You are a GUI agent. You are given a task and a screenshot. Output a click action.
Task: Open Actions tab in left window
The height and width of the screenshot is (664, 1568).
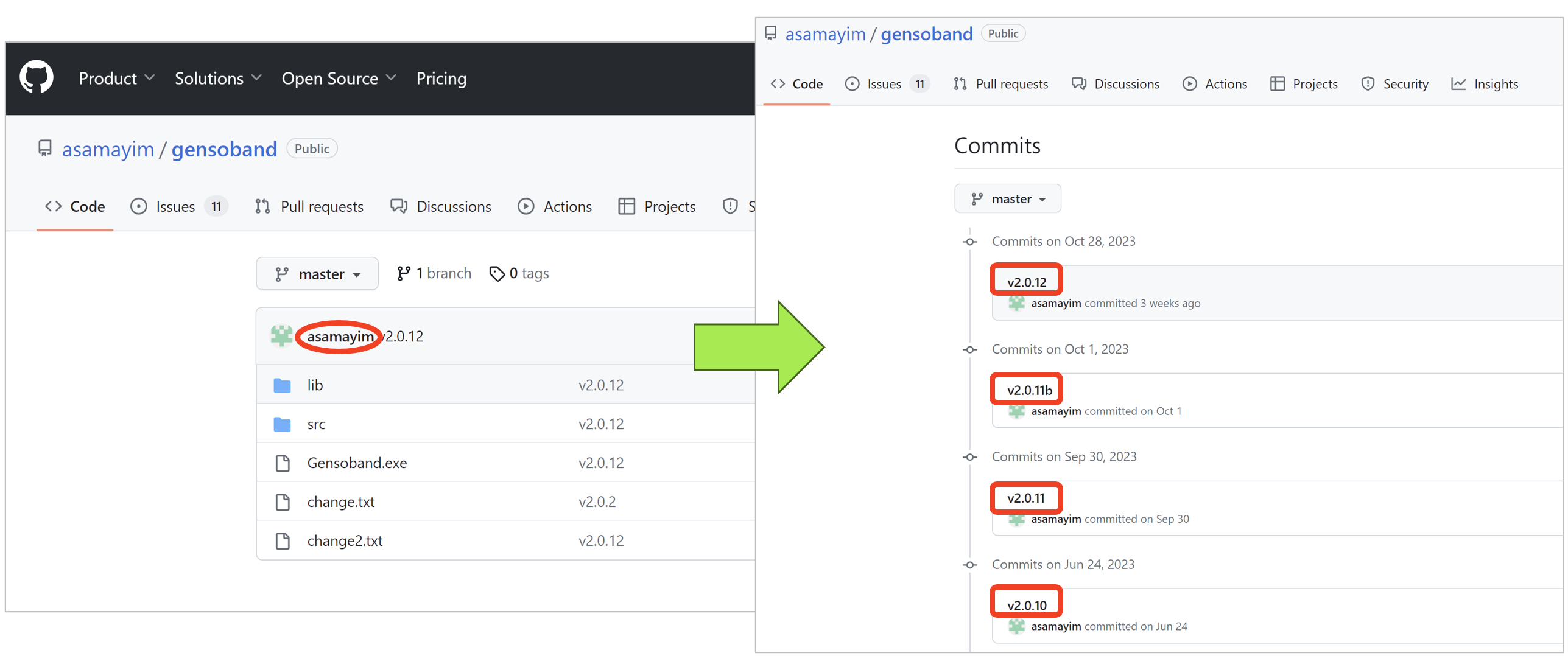554,206
